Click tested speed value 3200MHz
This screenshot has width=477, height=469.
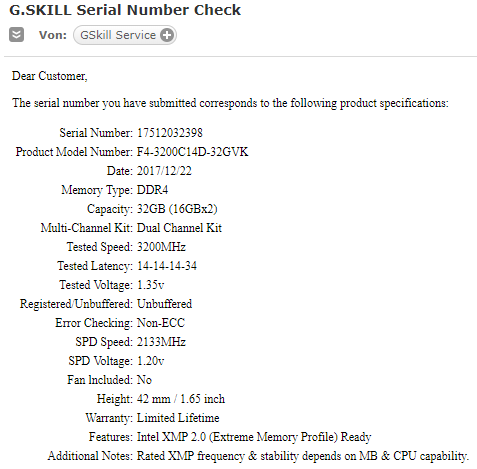(x=161, y=247)
